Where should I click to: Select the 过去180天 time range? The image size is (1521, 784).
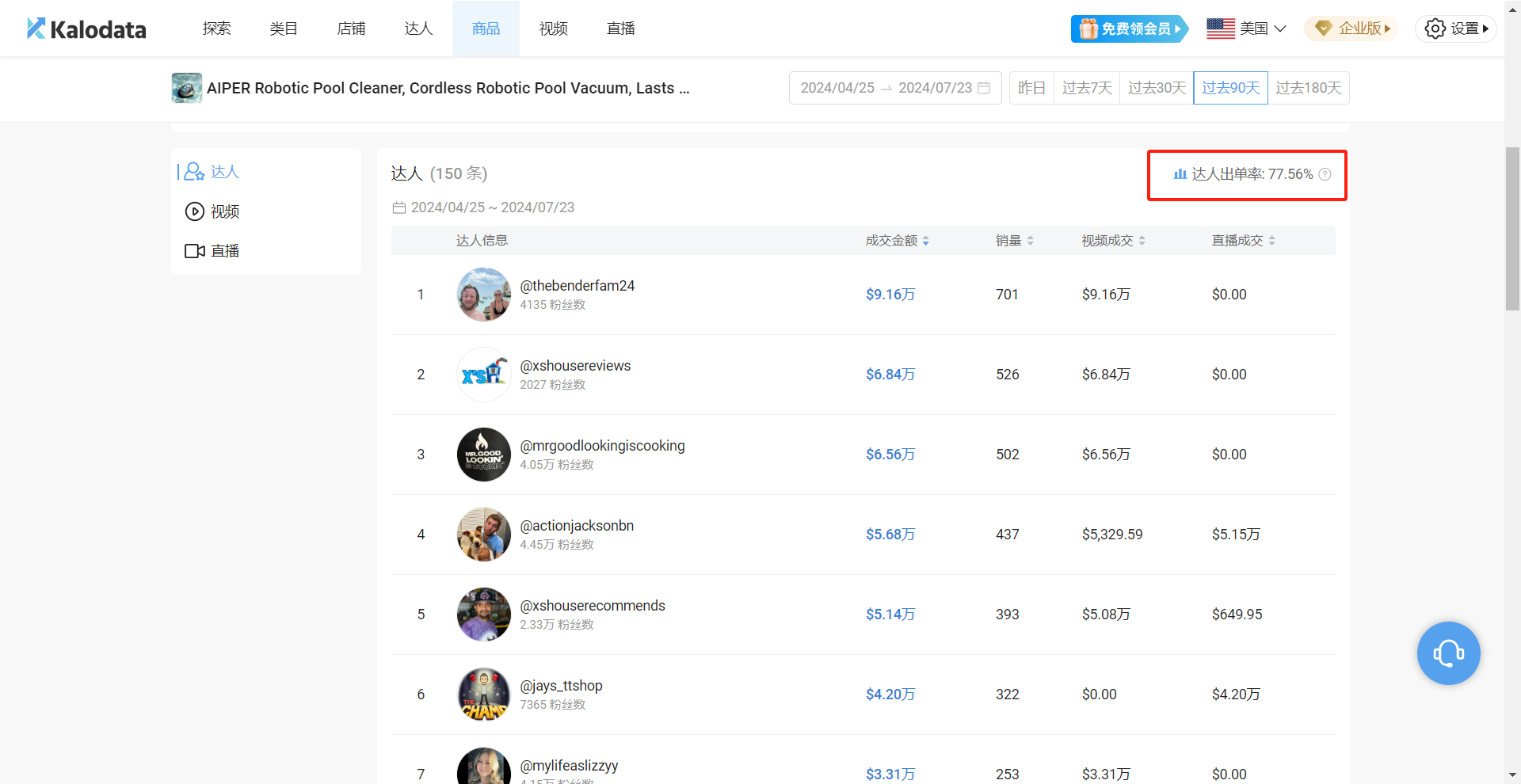pos(1308,88)
